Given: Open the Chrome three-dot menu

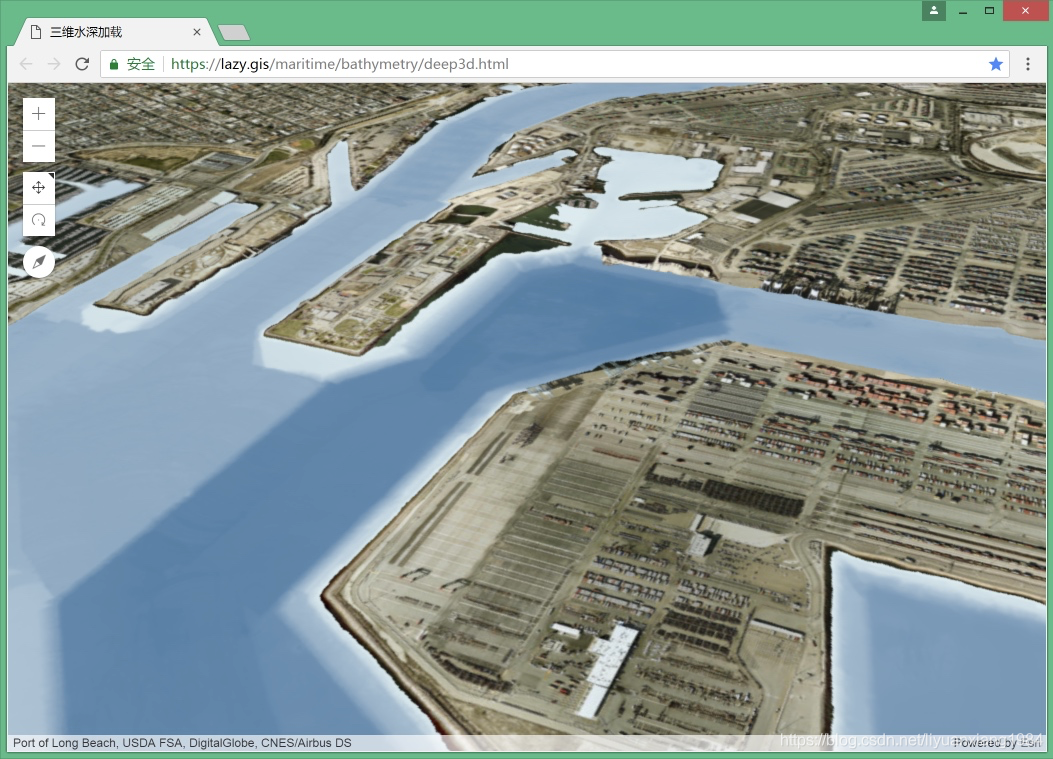Looking at the screenshot, I should coord(1027,64).
